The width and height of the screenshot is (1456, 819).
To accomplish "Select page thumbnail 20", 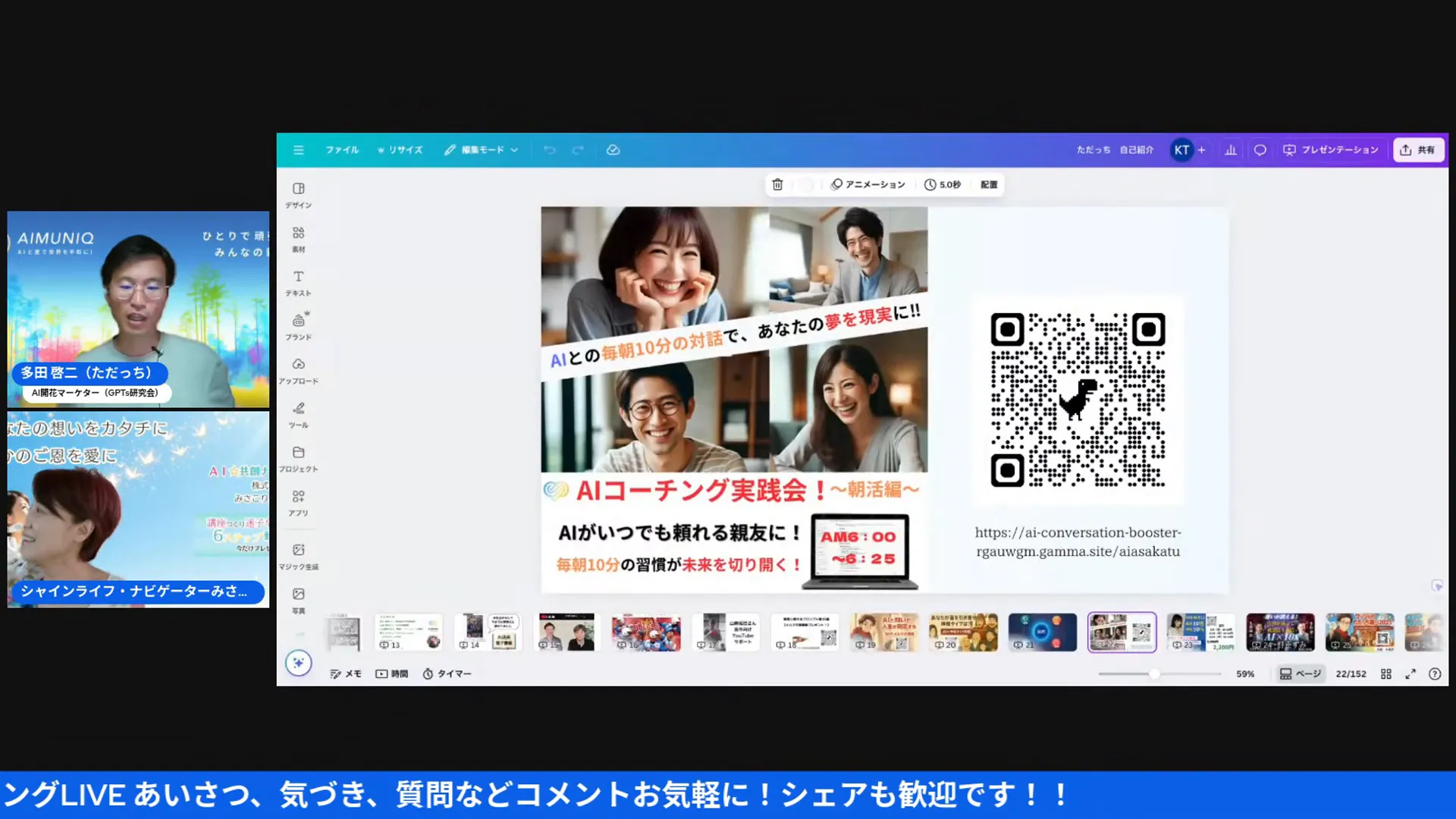I will pos(963,632).
